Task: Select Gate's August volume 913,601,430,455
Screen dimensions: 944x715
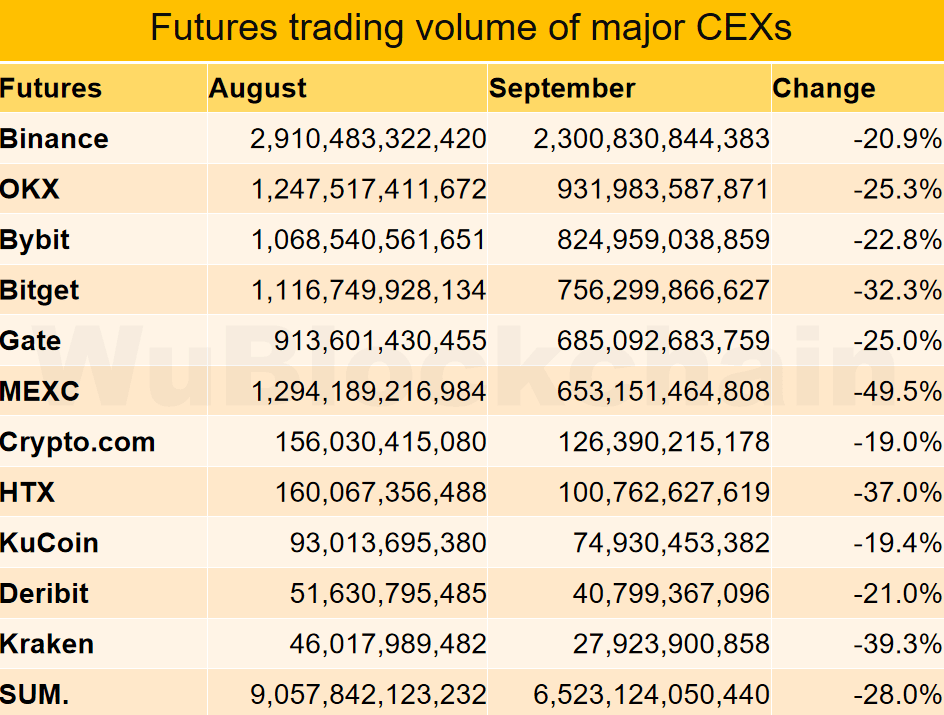Action: point(380,341)
